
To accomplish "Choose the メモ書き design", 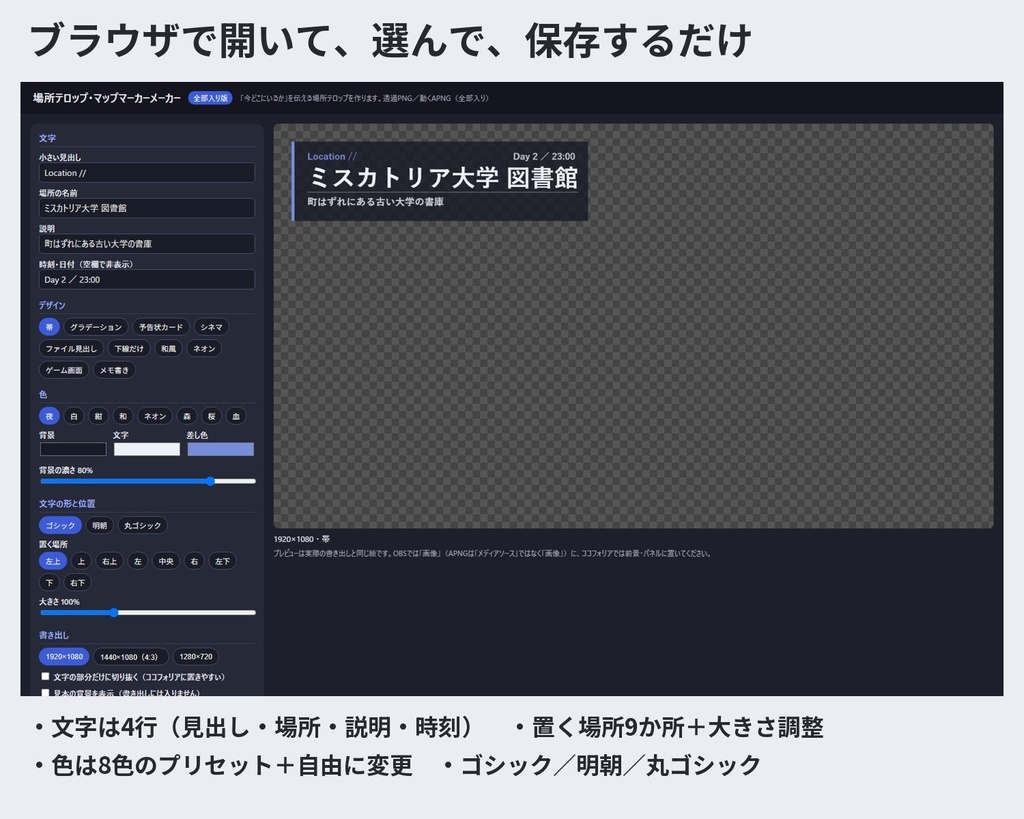I will [114, 370].
